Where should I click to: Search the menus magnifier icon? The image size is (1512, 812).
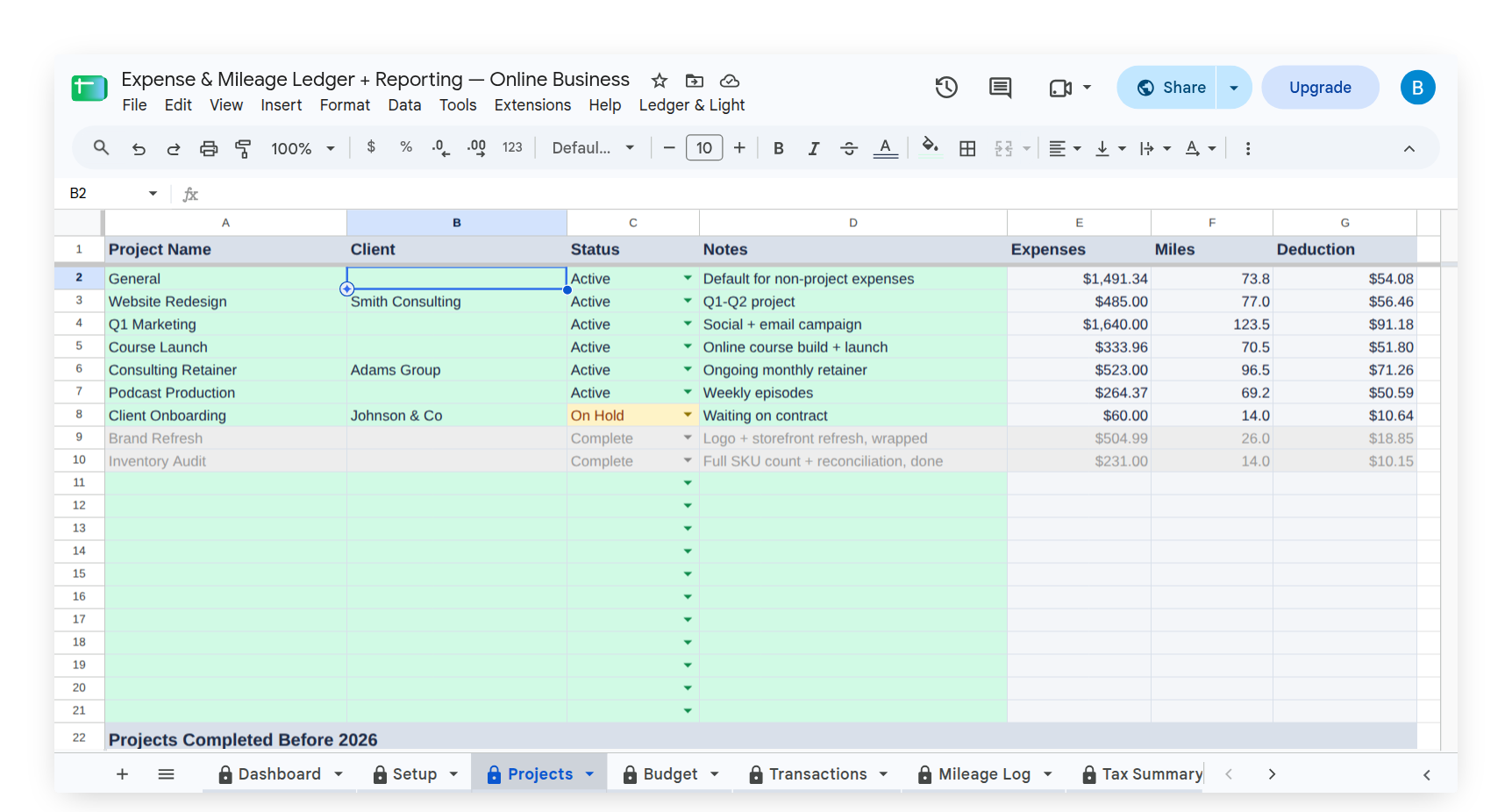102,148
